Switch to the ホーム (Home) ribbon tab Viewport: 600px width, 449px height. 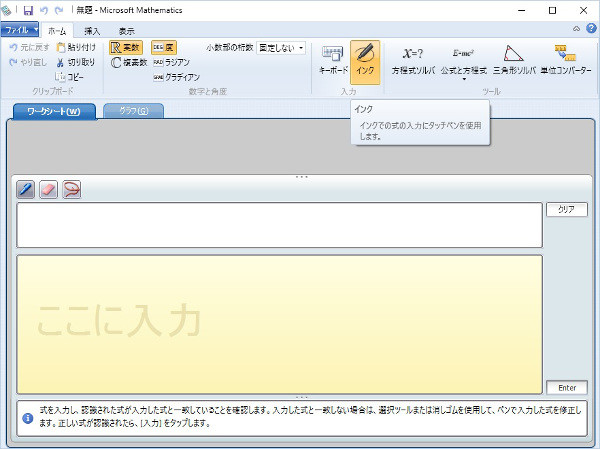[x=57, y=31]
